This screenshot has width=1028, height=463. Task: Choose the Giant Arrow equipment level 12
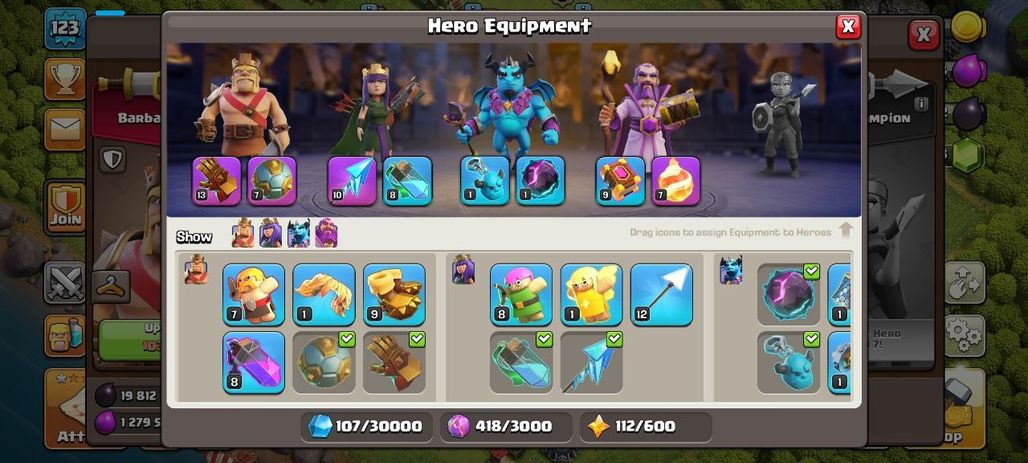[x=662, y=294]
